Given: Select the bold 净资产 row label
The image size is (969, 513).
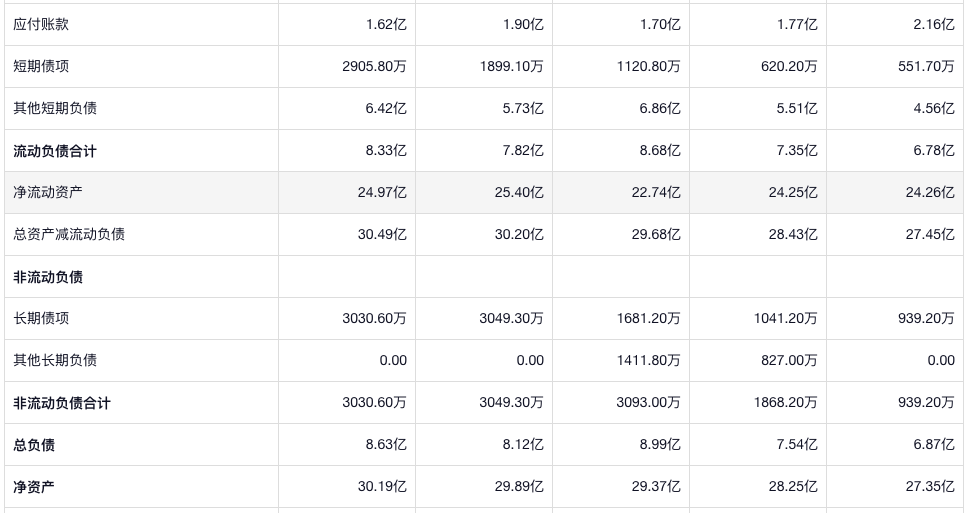Looking at the screenshot, I should 34,487.
